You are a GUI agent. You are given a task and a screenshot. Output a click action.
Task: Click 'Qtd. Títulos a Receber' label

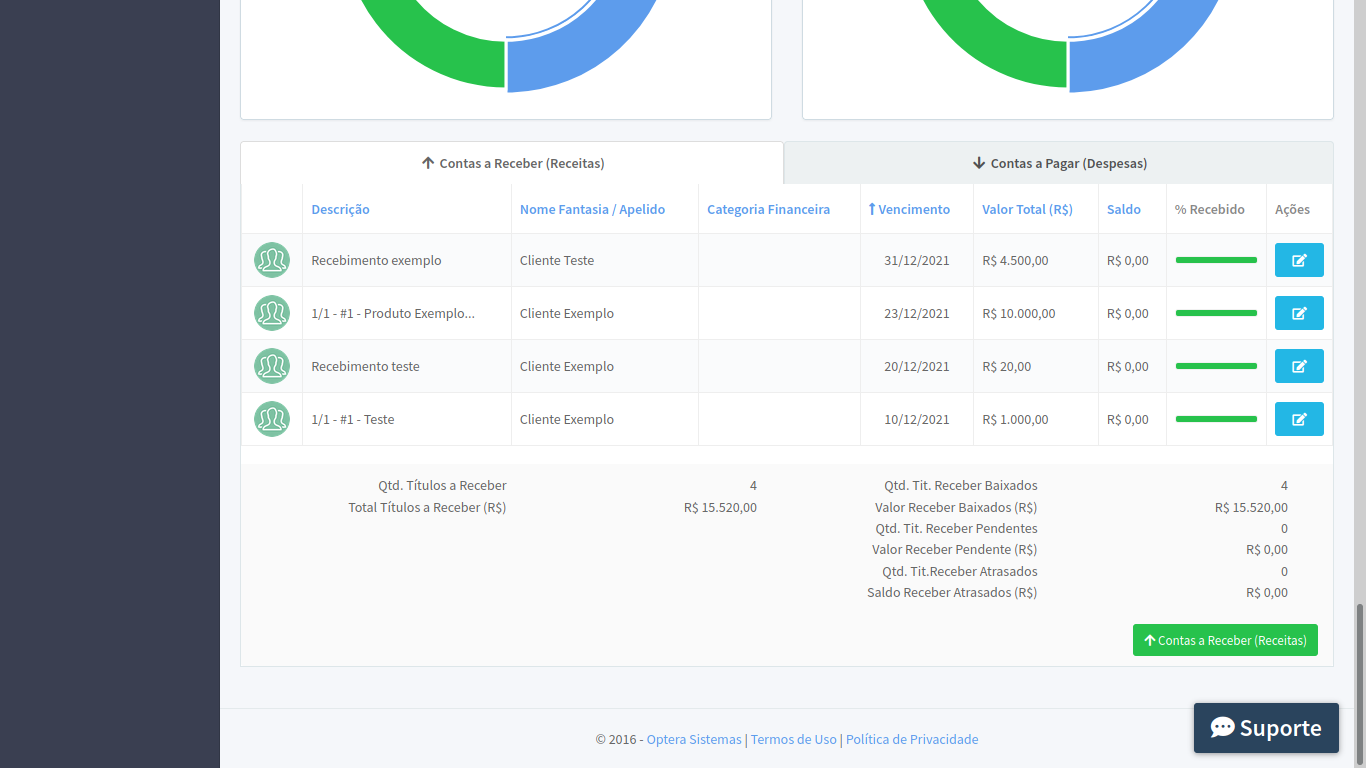pyautogui.click(x=442, y=485)
